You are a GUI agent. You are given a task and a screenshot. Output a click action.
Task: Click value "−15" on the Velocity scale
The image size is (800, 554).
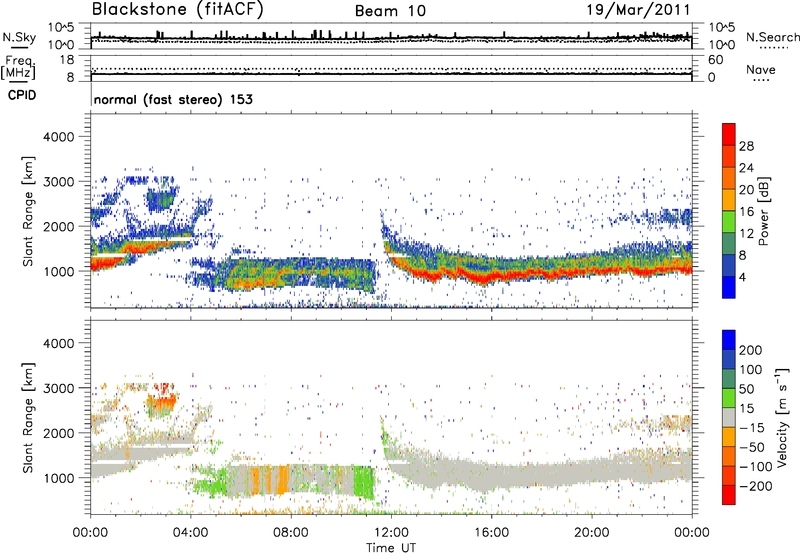click(752, 428)
